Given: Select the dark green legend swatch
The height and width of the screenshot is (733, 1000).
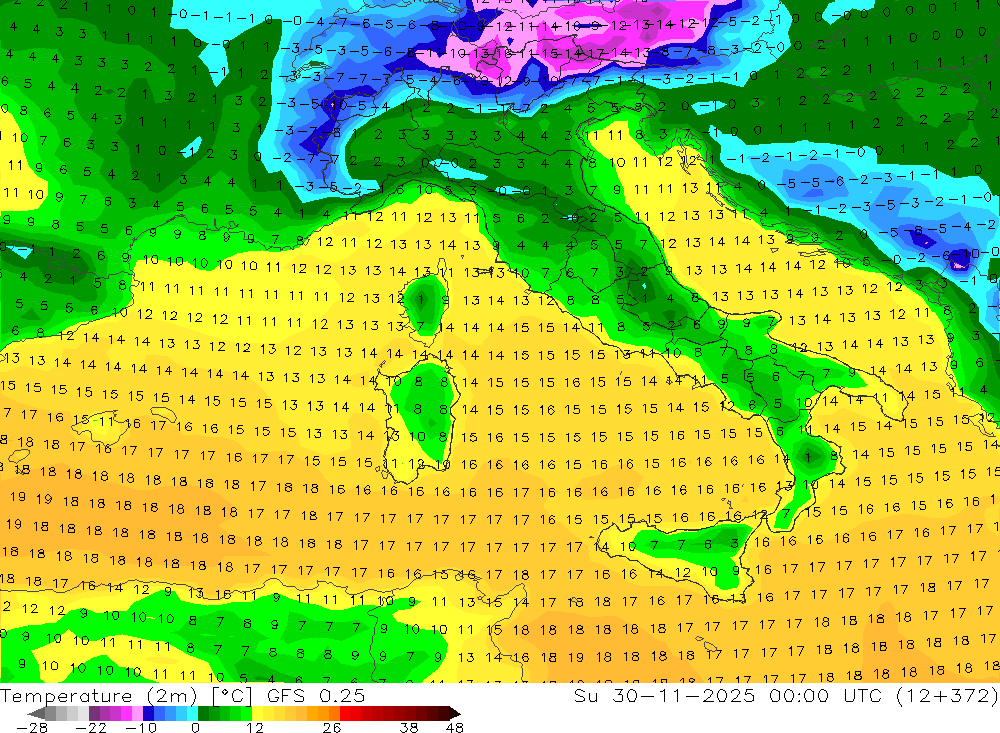Looking at the screenshot, I should coord(203,714).
